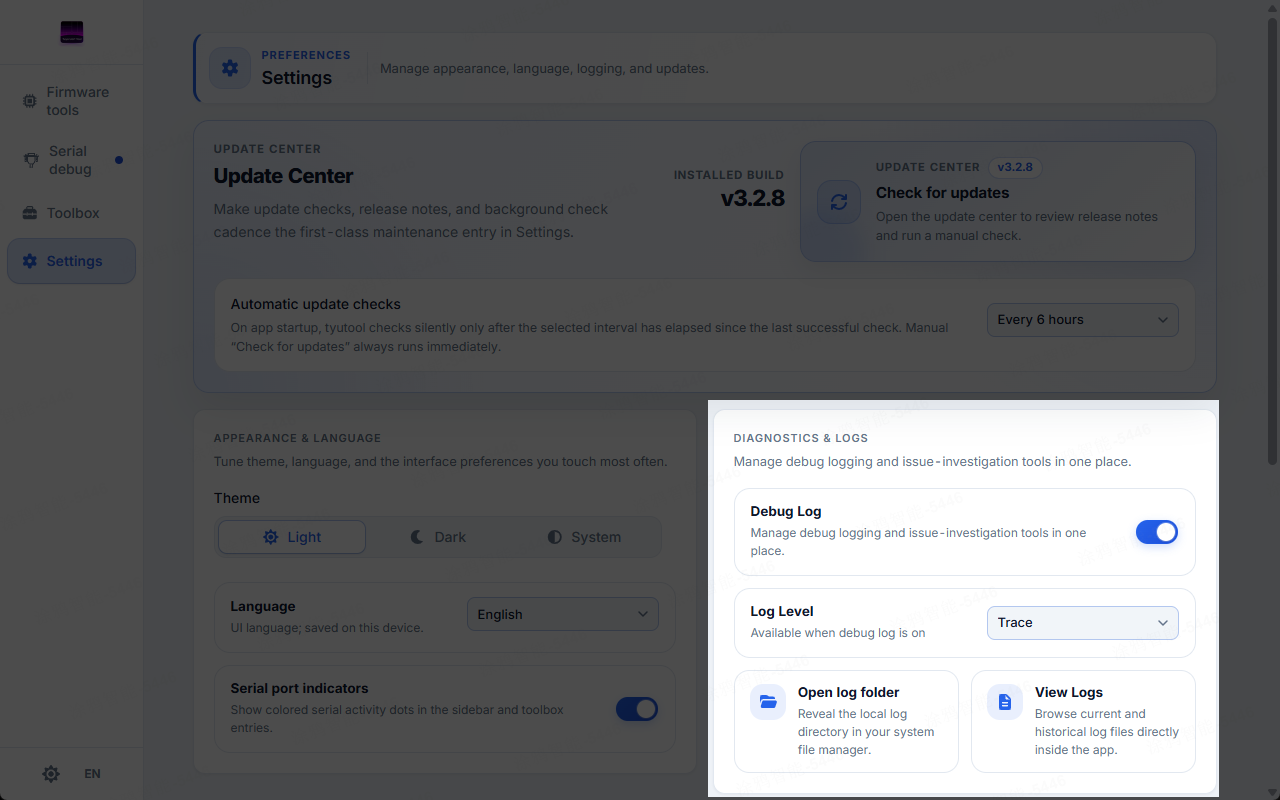The width and height of the screenshot is (1280, 800).
Task: Toggle Debug Log switch
Action: pyautogui.click(x=1157, y=532)
